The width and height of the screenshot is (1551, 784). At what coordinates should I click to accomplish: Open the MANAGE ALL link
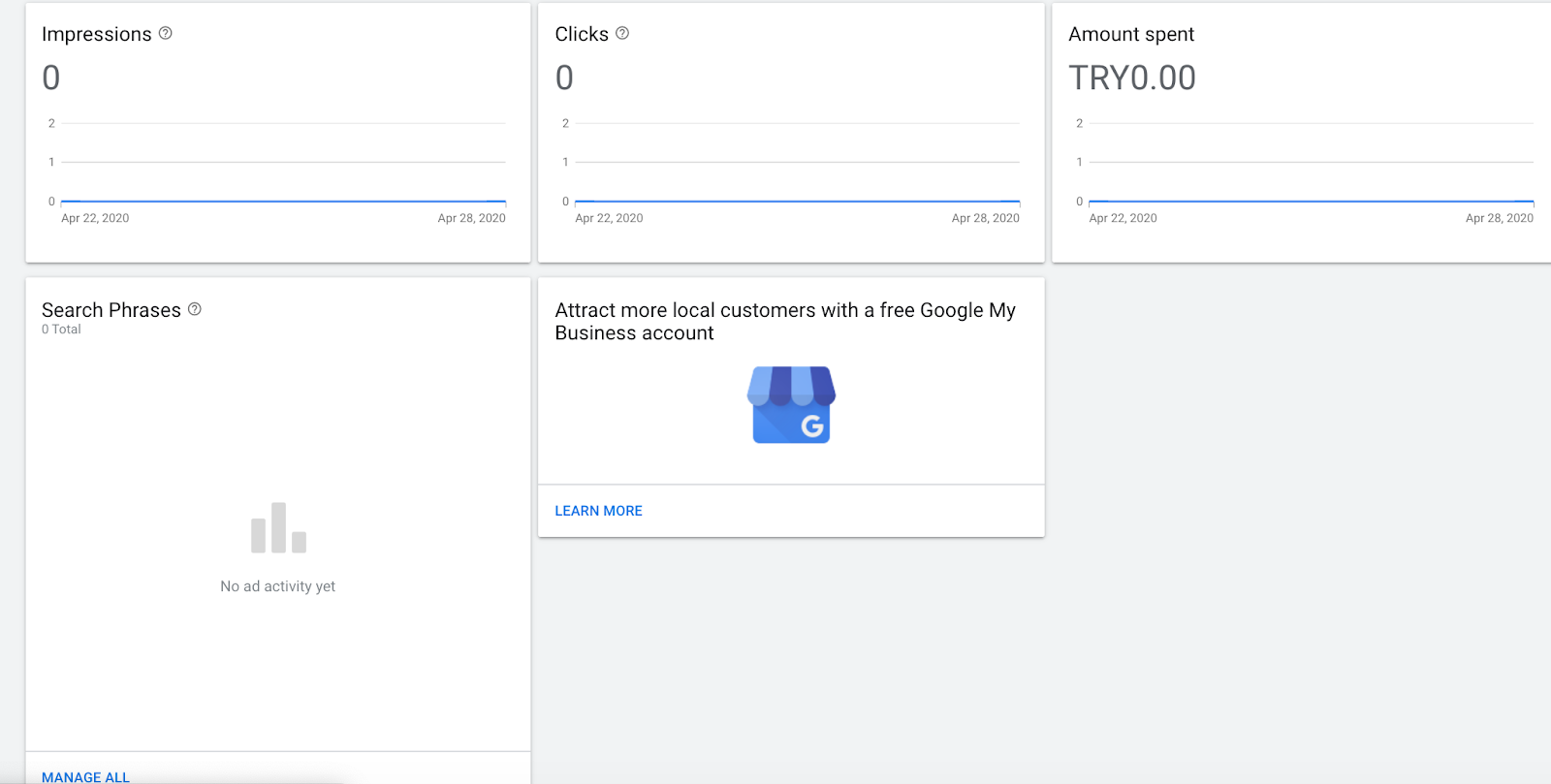pos(85,776)
